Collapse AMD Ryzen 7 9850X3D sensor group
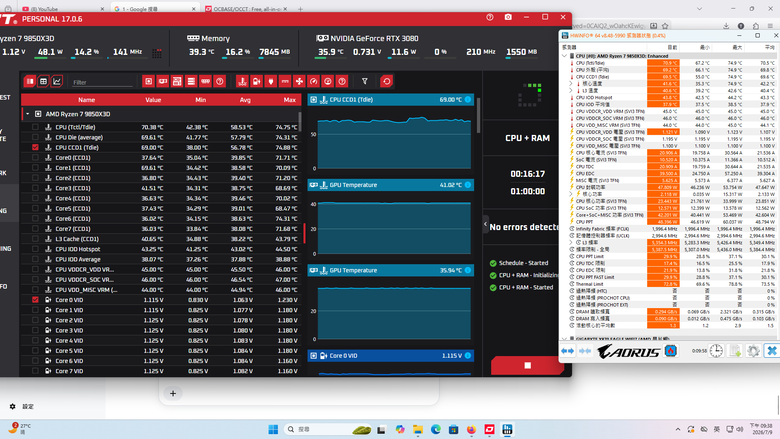 click(x=27, y=114)
